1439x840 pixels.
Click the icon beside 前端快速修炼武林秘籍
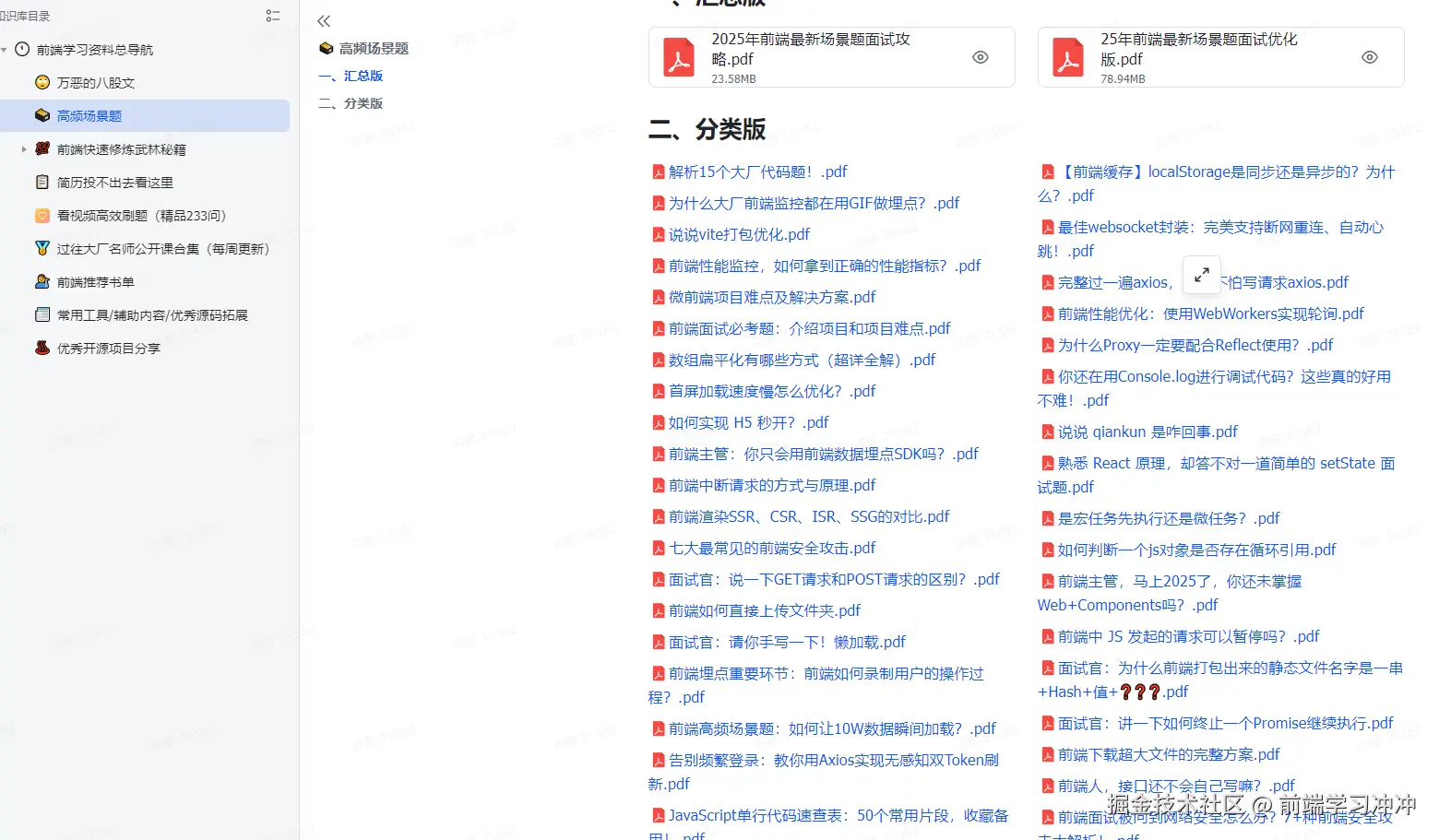pyautogui.click(x=42, y=148)
